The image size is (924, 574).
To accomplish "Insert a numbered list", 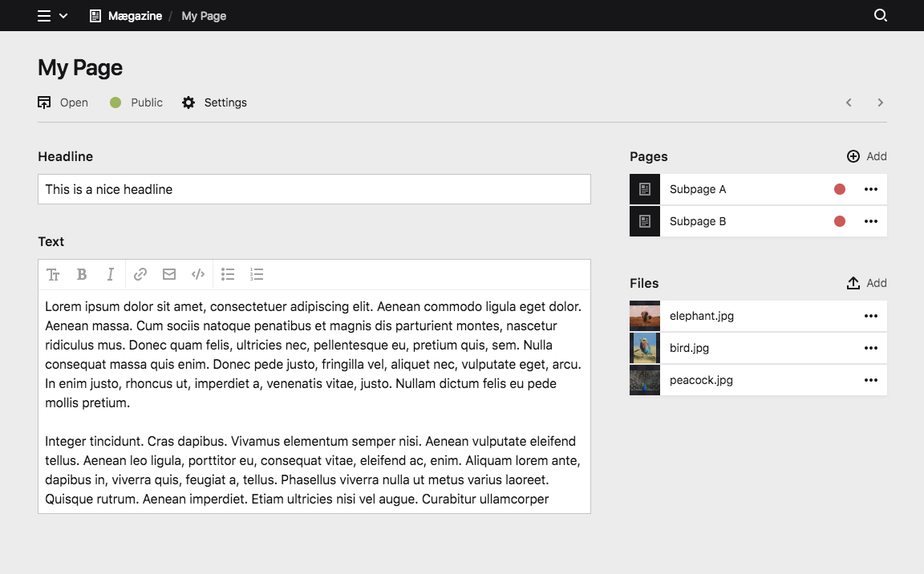I will 257,275.
